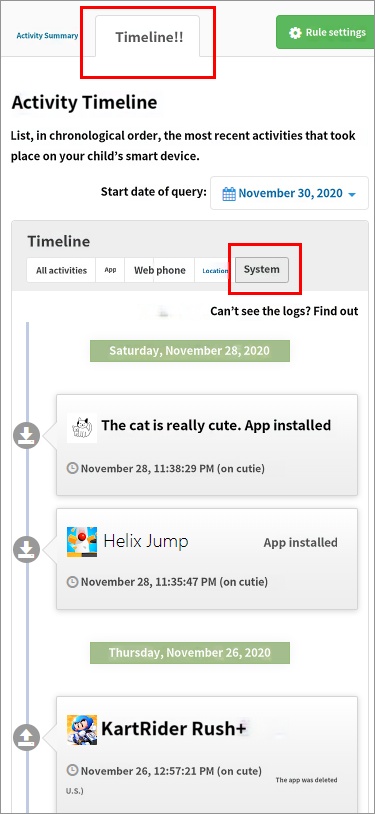The width and height of the screenshot is (375, 814).
Task: Click the cat app icon thumbnail
Action: 82,428
